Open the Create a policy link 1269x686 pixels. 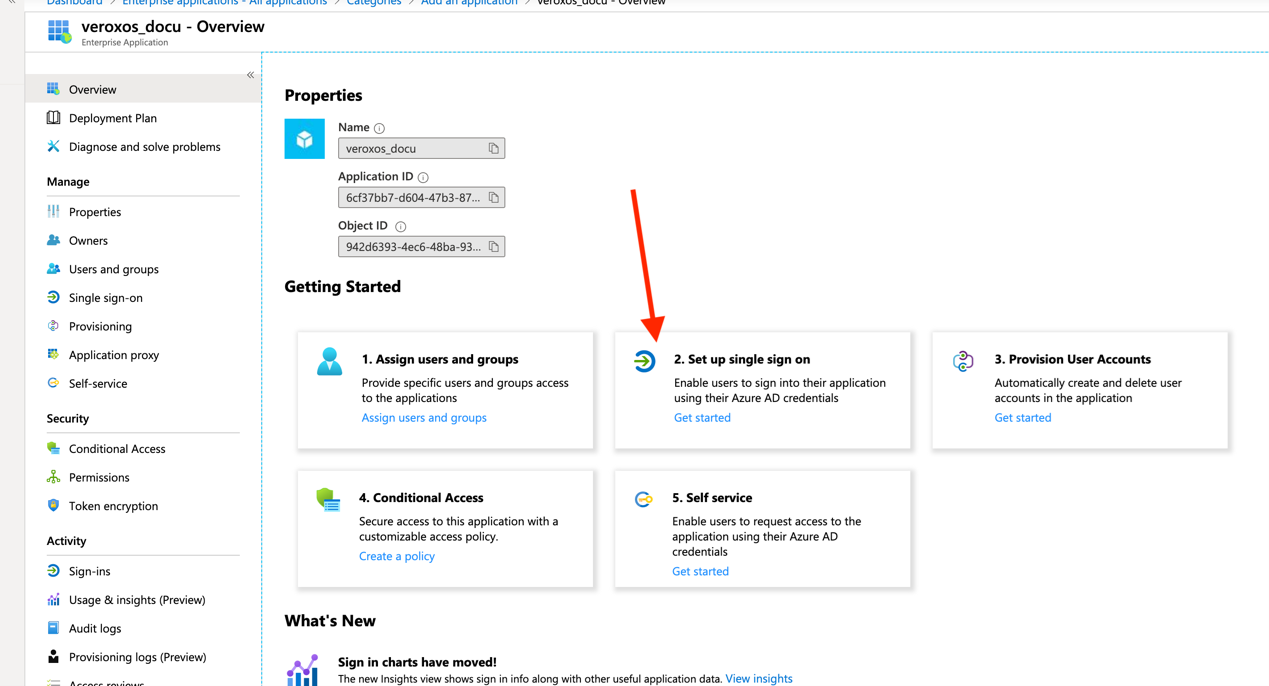397,556
